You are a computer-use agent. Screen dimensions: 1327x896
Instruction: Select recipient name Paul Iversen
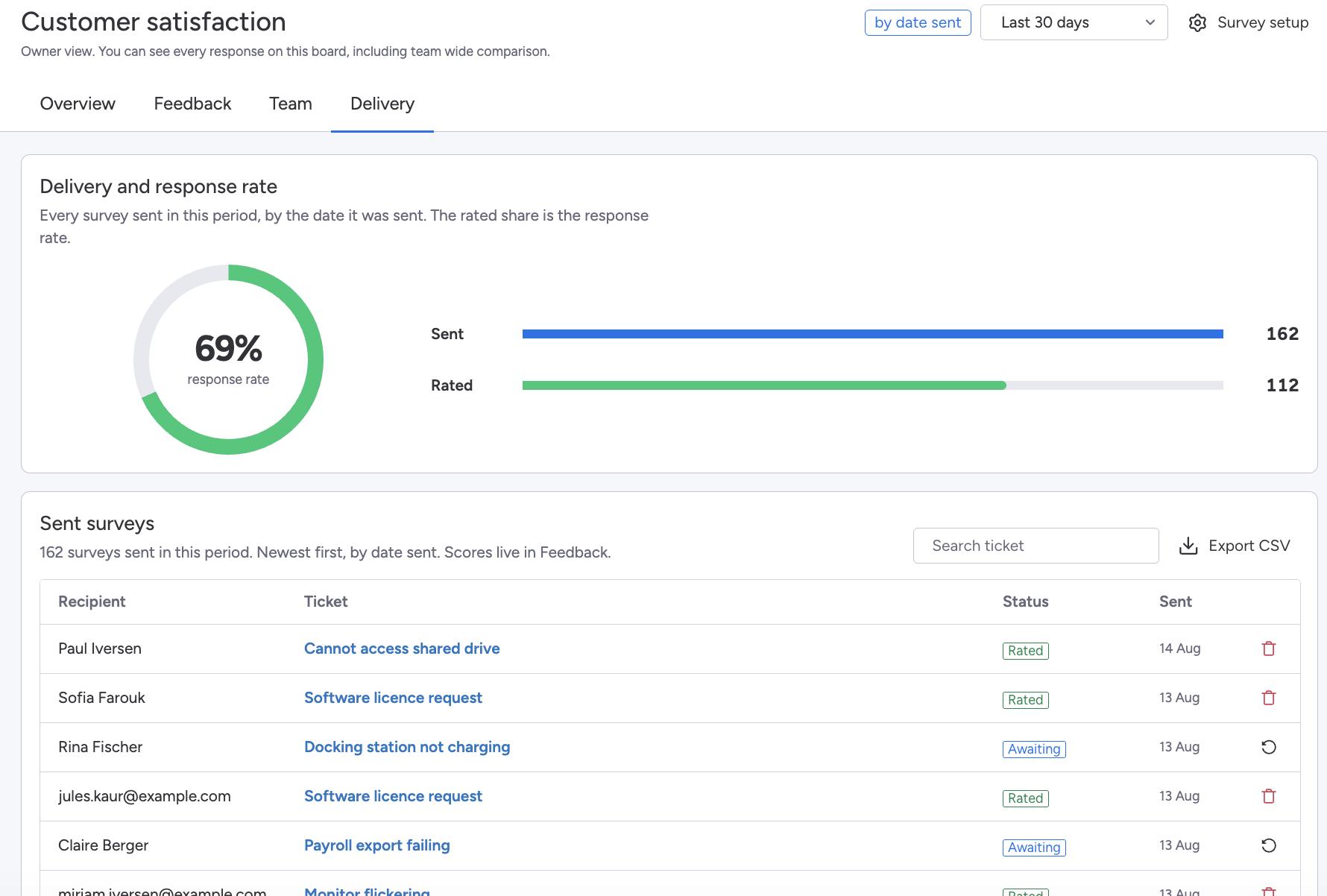coord(100,649)
